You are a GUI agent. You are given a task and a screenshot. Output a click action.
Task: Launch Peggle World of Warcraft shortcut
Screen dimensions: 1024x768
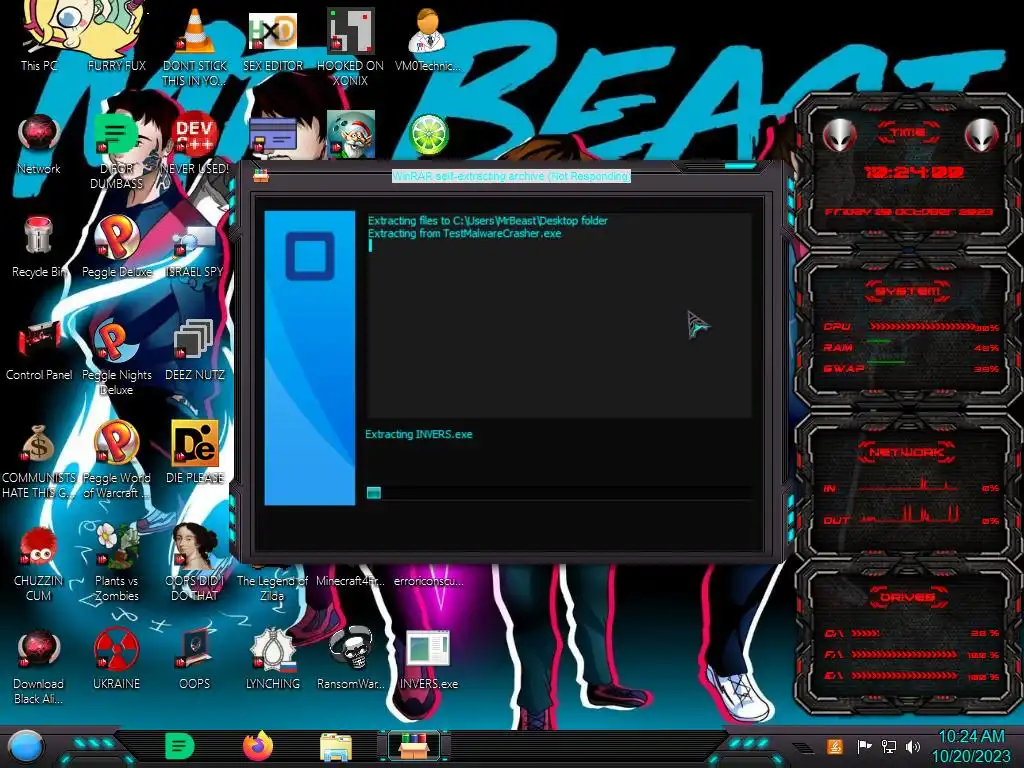click(116, 461)
